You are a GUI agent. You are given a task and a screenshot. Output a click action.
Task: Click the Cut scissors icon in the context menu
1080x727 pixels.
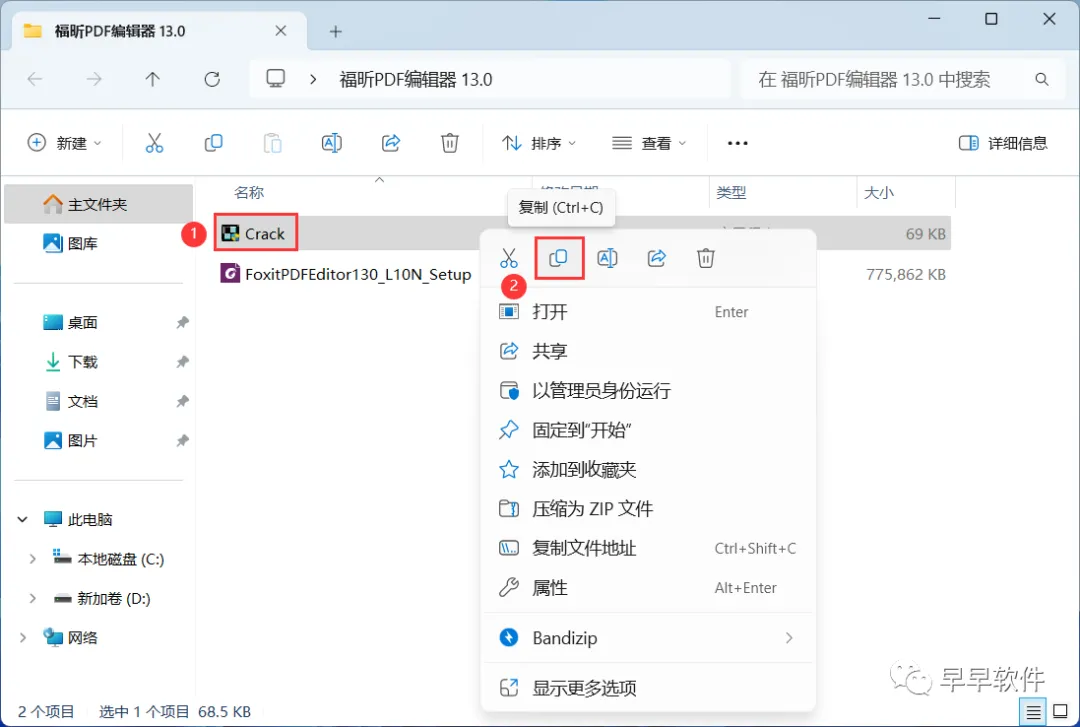509,258
